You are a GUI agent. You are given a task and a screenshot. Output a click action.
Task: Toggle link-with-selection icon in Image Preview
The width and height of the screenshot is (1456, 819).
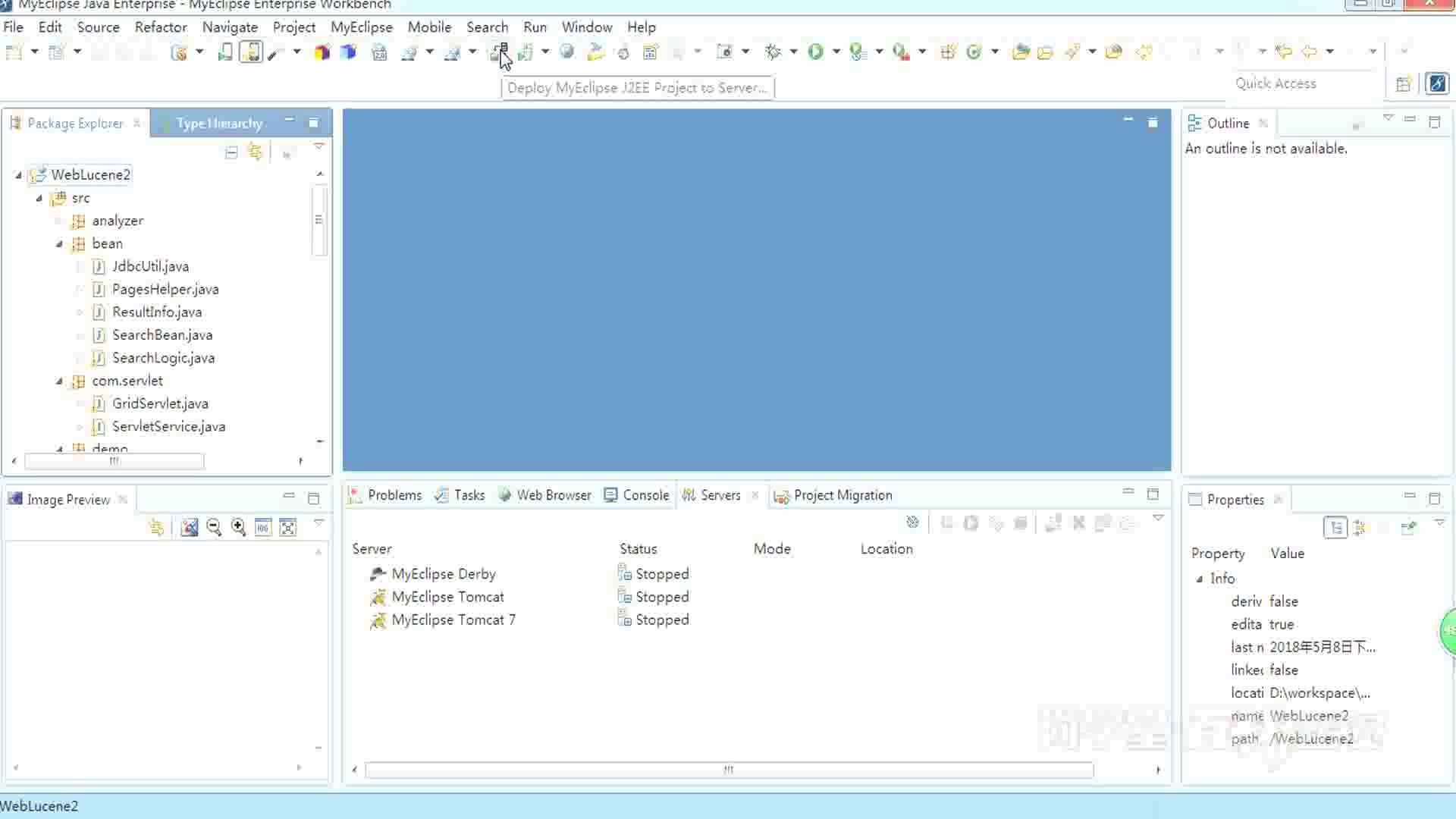156,528
